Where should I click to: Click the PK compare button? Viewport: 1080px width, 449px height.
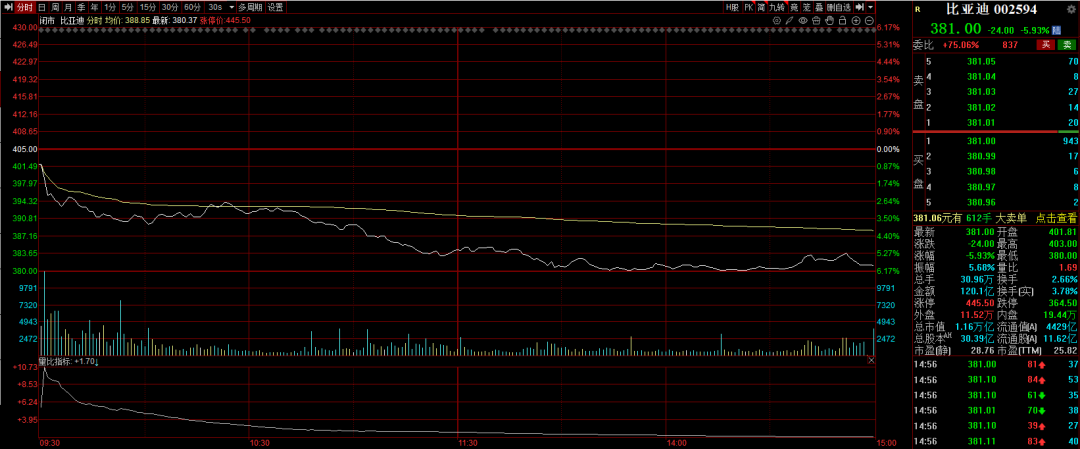pos(749,7)
